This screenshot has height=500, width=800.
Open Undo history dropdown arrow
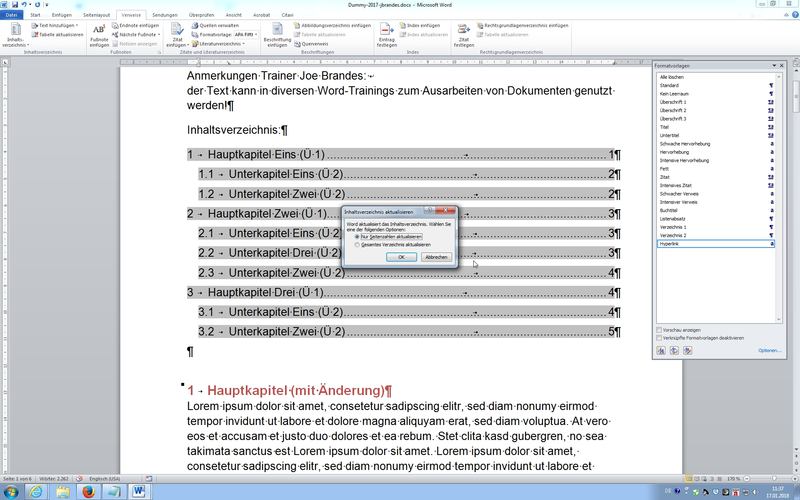[x=30, y=5]
